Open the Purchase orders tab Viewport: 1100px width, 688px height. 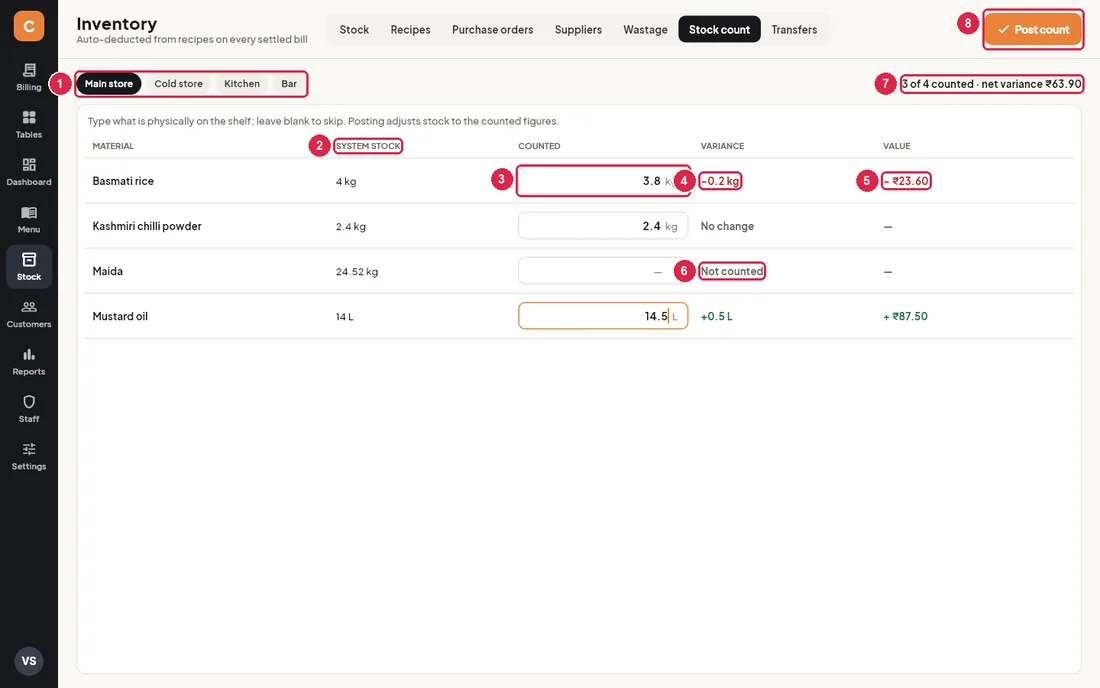tap(492, 29)
